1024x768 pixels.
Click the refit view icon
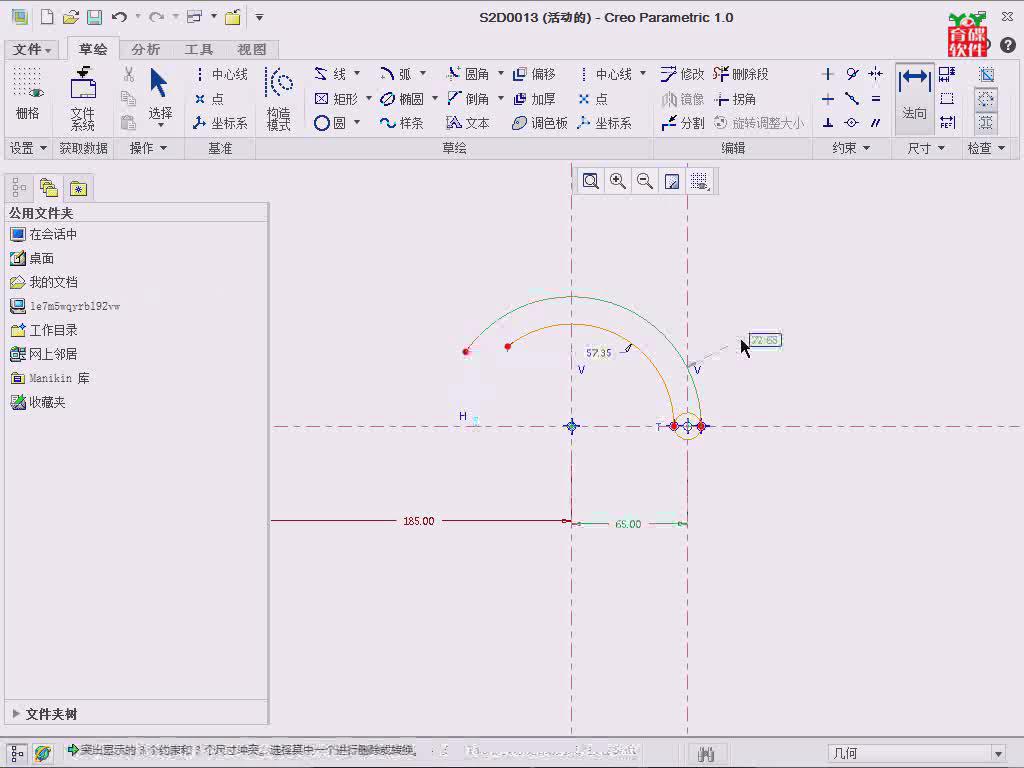click(x=590, y=181)
